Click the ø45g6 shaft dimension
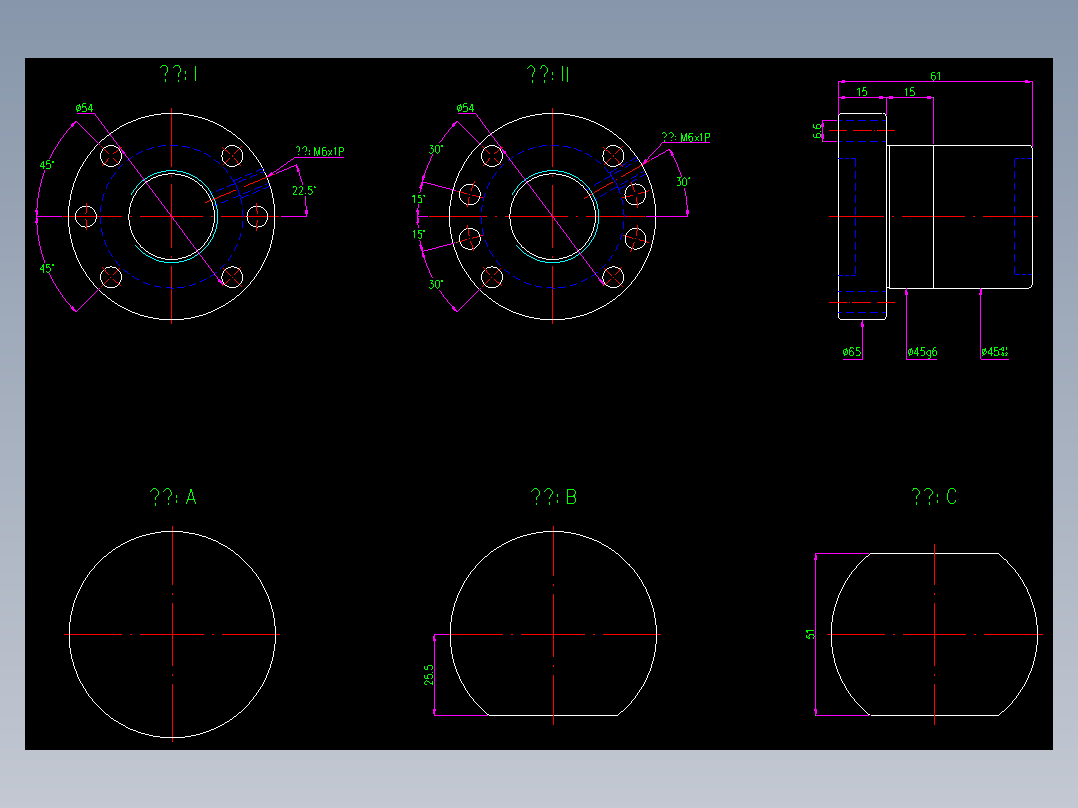Screen dimensions: 1078x808 pyautogui.click(x=921, y=350)
